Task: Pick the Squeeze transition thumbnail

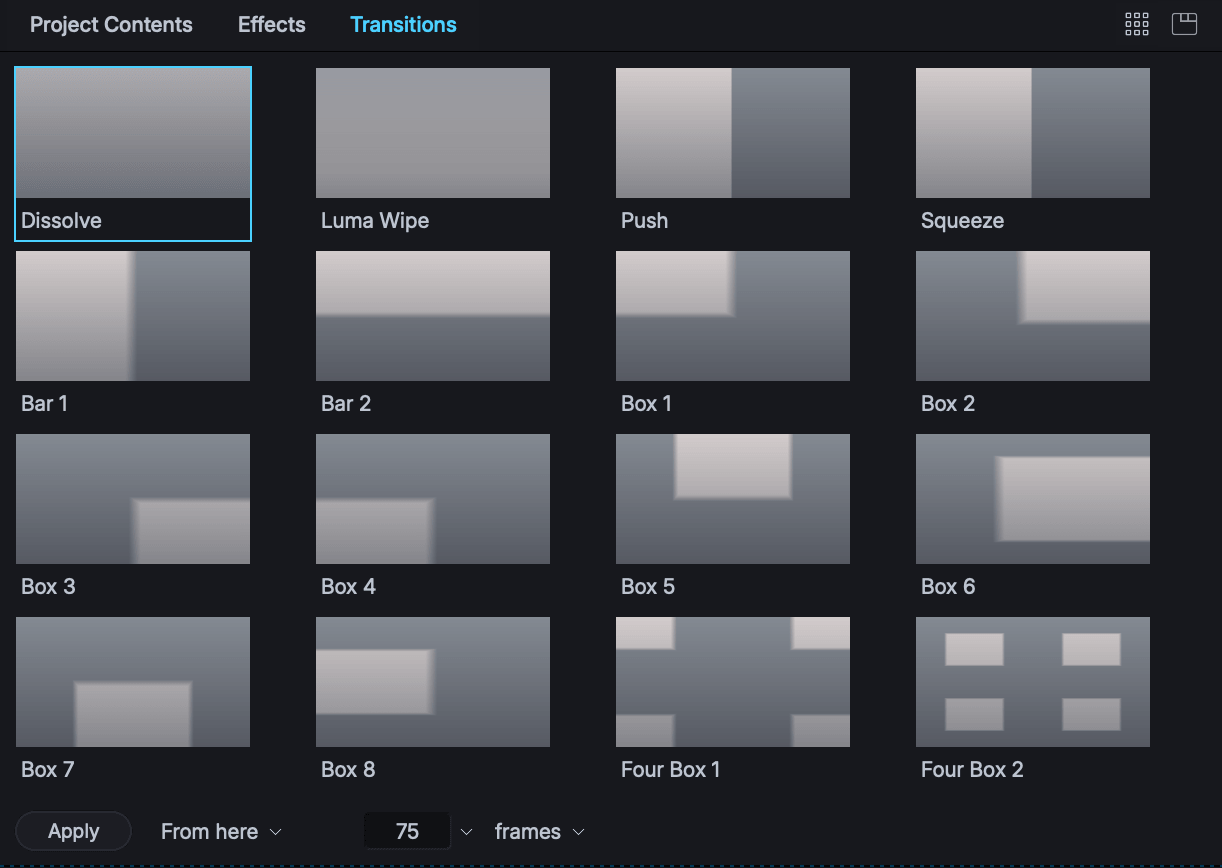Action: pyautogui.click(x=1033, y=133)
